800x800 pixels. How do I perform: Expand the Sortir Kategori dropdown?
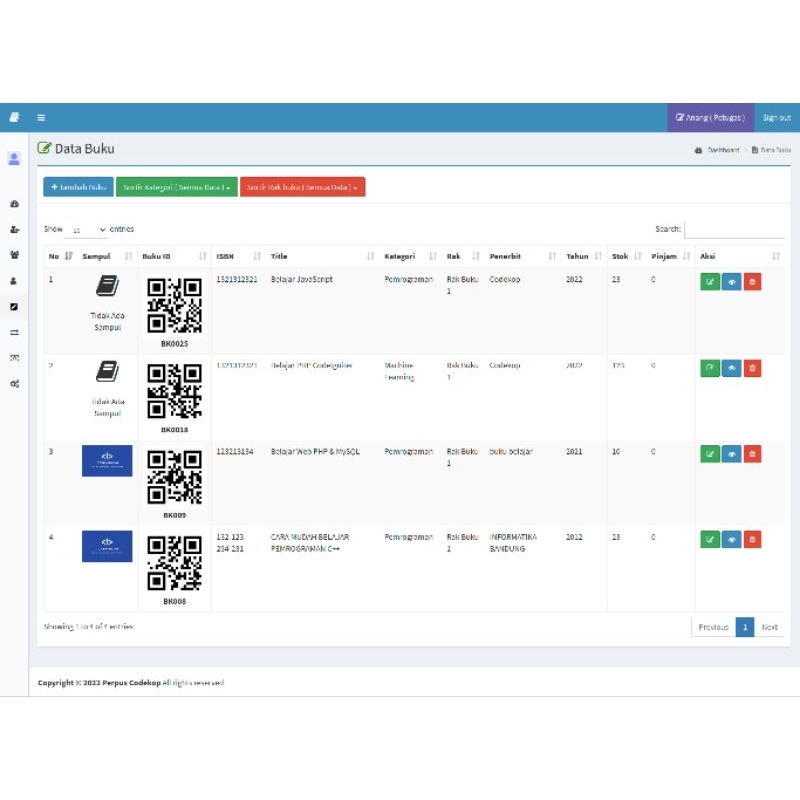177,187
